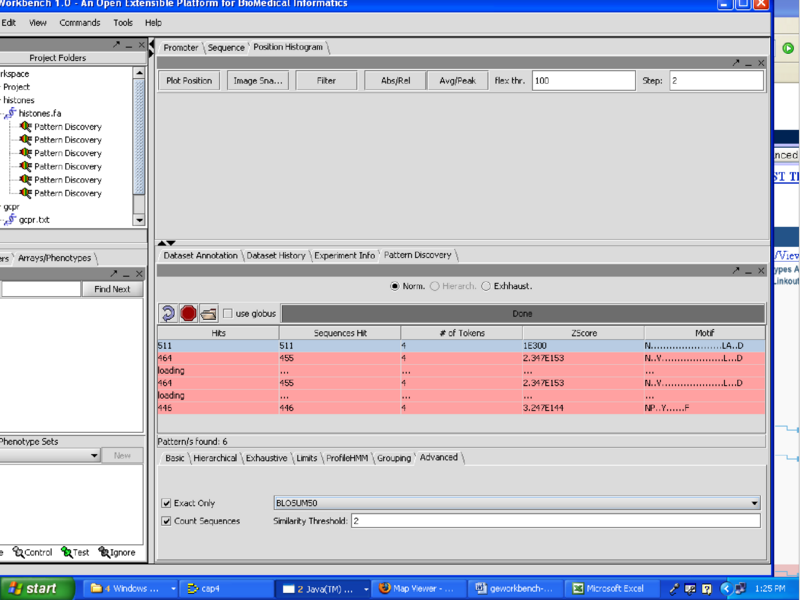This screenshot has height=600, width=800.
Task: Uncheck the Exact Only checkbox
Action: pos(167,503)
